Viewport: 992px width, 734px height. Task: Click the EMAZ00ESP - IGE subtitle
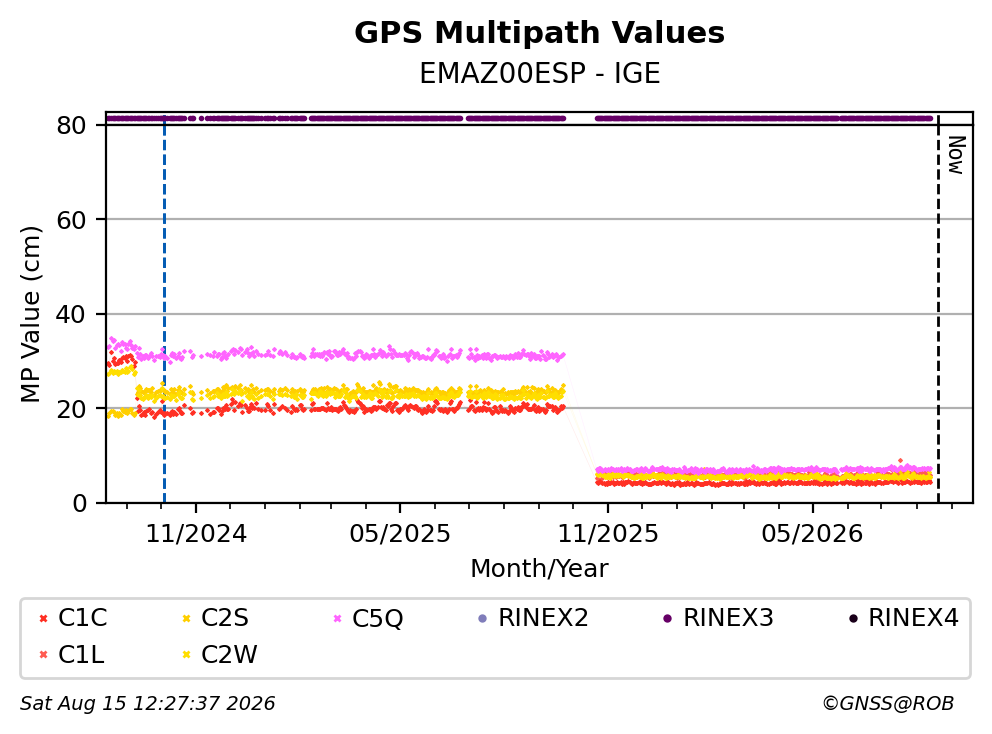coord(540,73)
